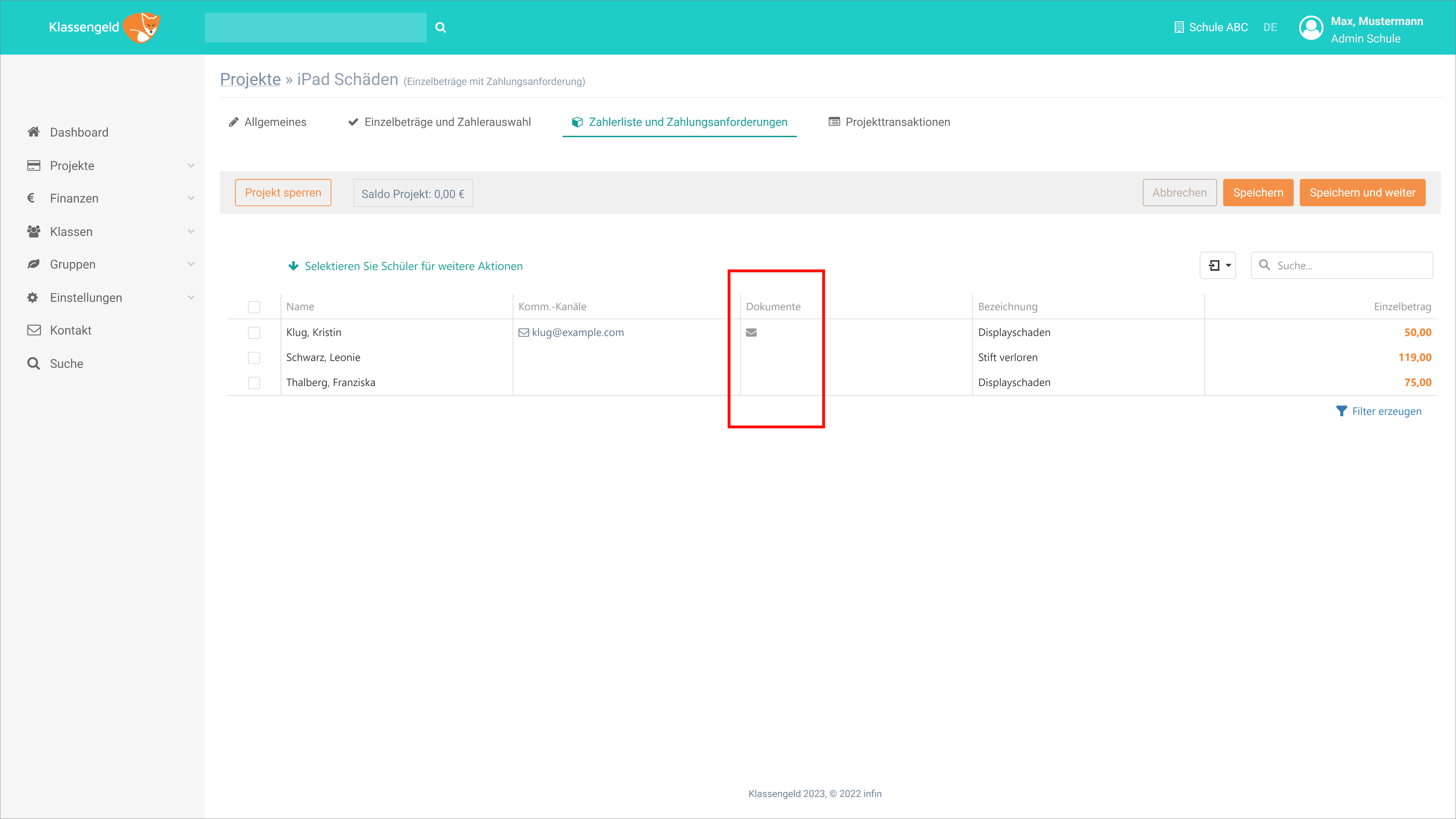The image size is (1456, 819).
Task: Click the 50,00 amount for Klug, Kristin
Action: coord(1418,332)
